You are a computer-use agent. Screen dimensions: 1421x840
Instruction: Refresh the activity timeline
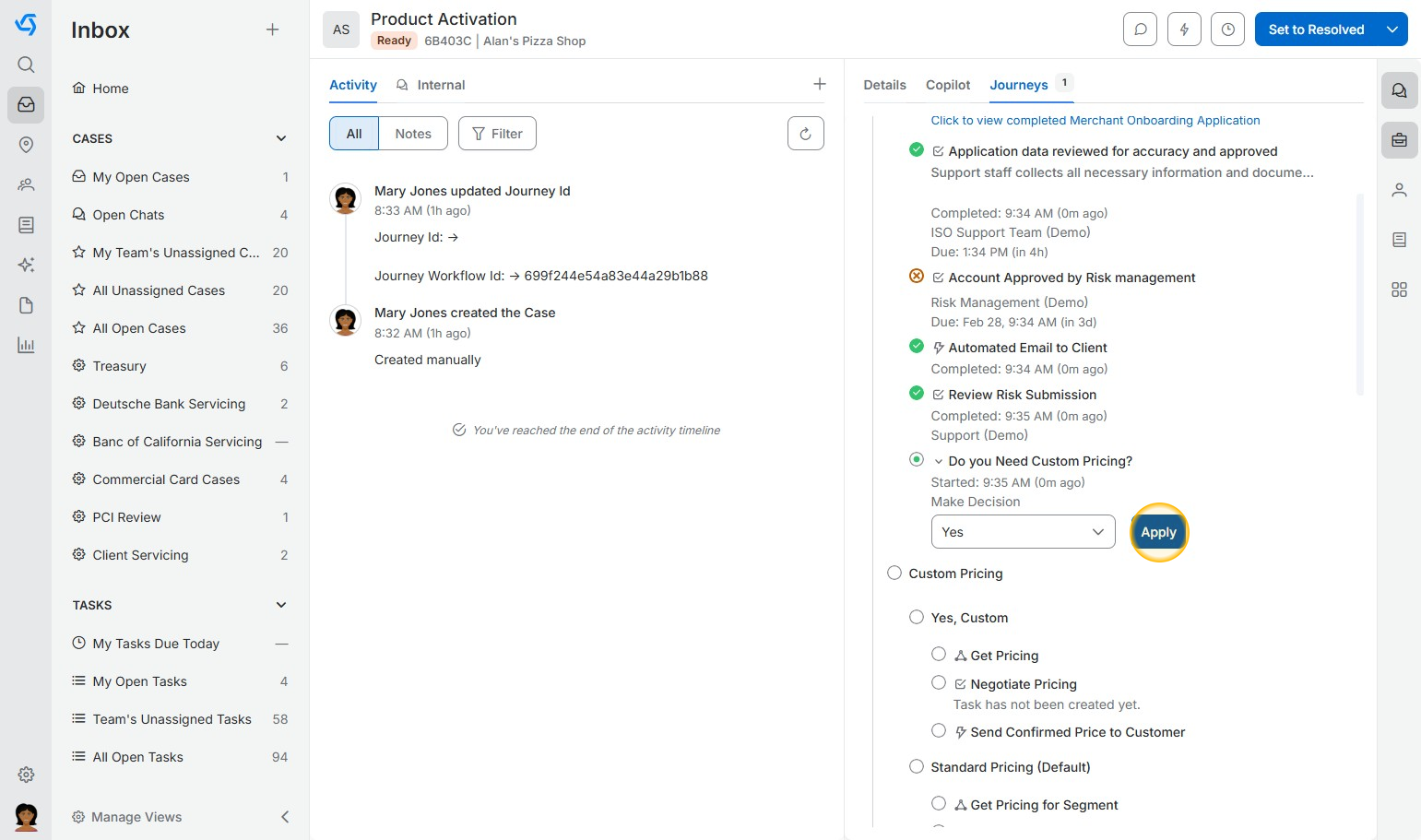point(805,134)
